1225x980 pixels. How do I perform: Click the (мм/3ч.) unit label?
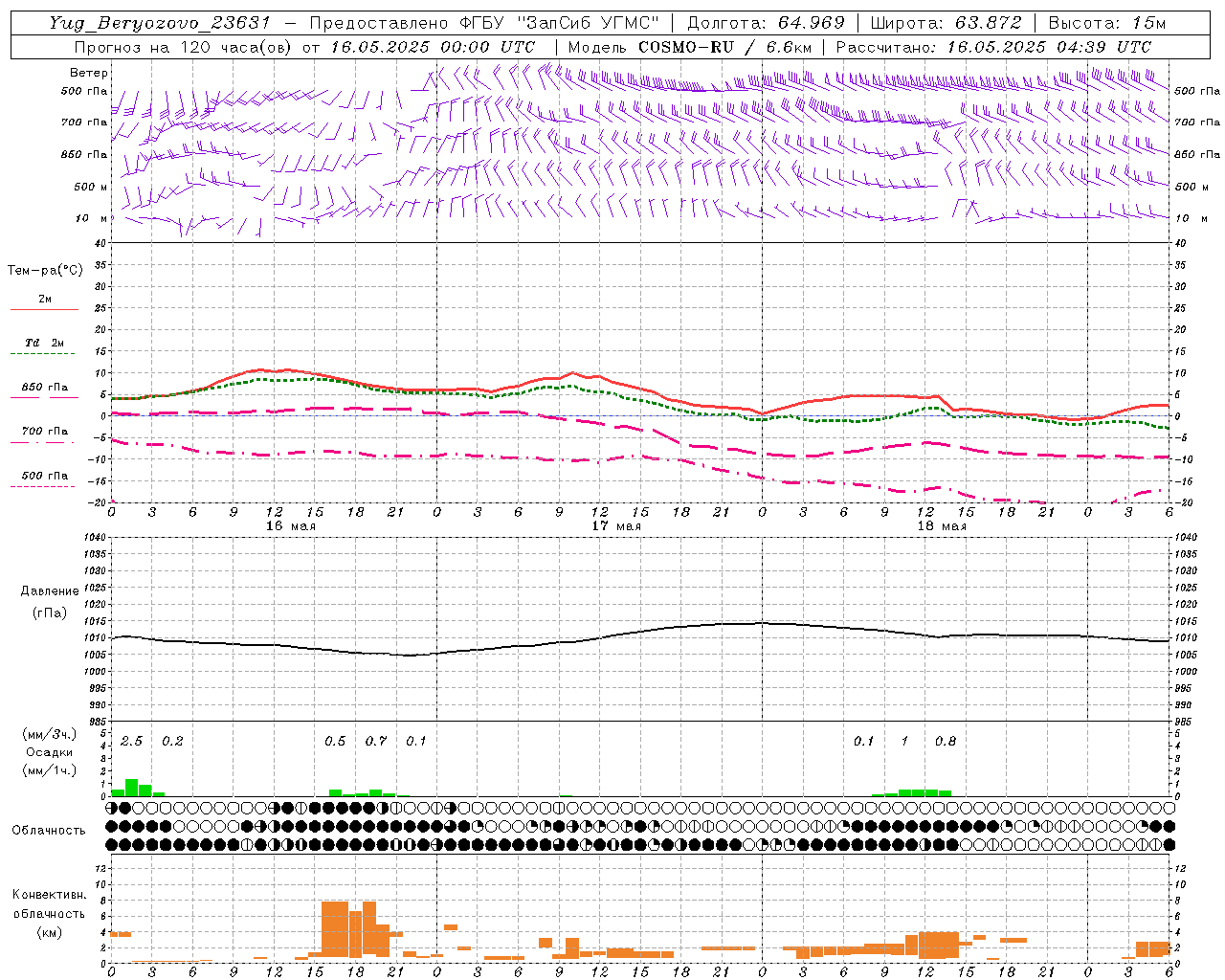(50, 734)
